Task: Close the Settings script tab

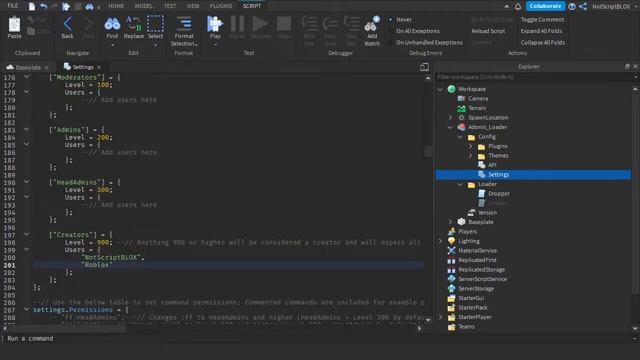Action: (x=99, y=67)
